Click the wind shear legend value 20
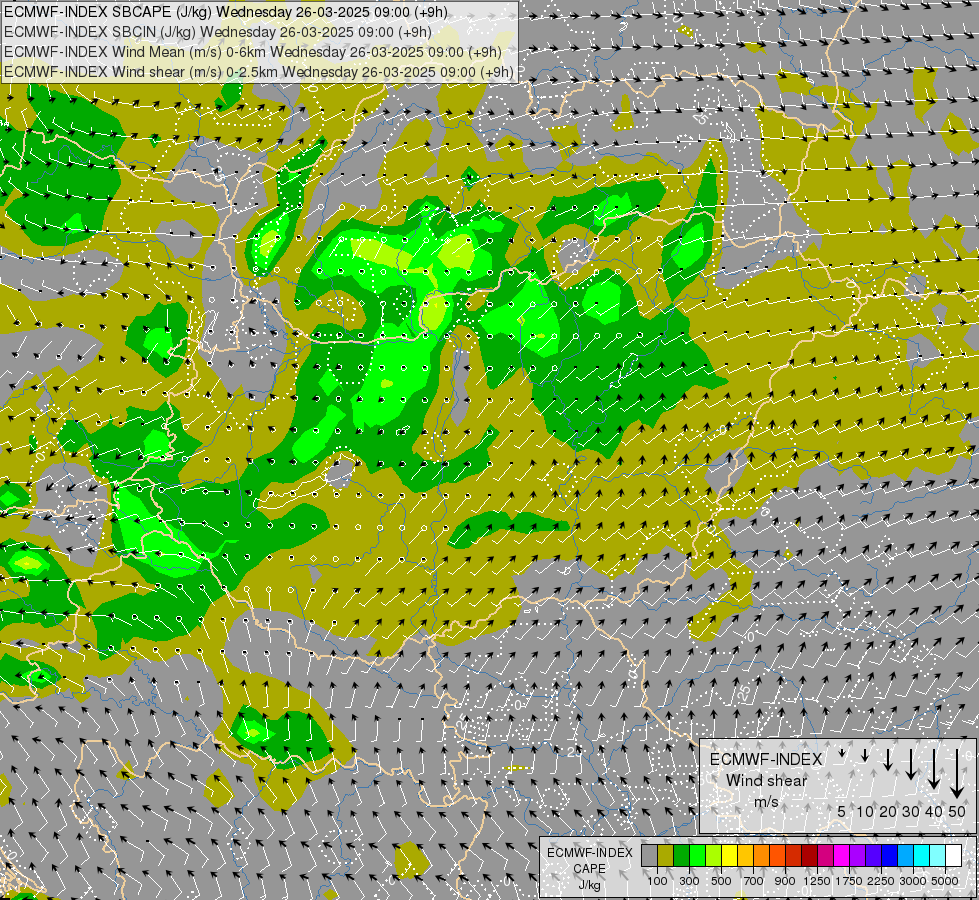Viewport: 979px width, 900px height. click(888, 811)
